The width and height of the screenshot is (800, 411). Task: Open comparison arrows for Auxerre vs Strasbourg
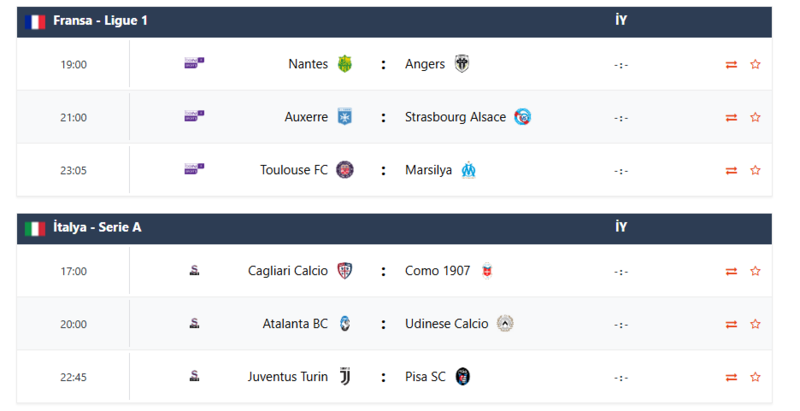[x=731, y=117]
